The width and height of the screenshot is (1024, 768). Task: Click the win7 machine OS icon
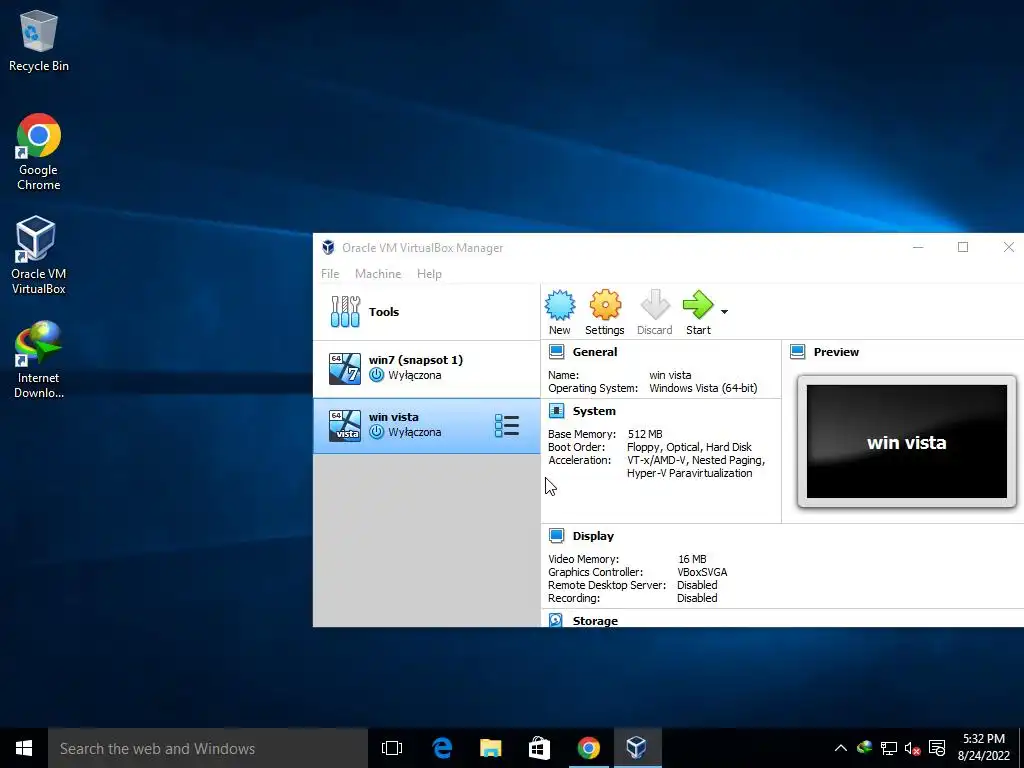click(x=345, y=369)
